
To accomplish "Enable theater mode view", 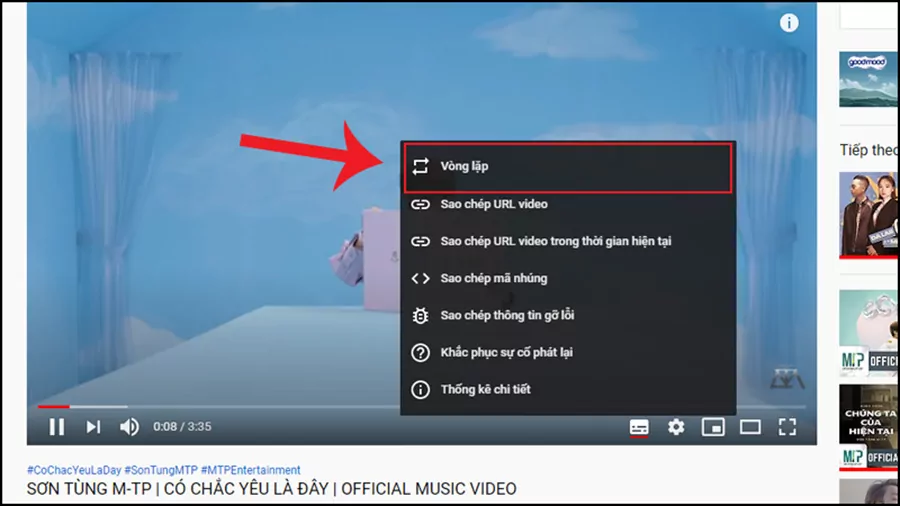I will [x=750, y=427].
